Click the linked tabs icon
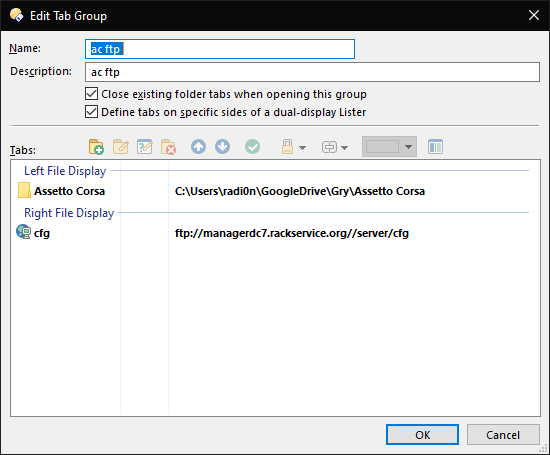This screenshot has height=455, width=550. point(329,147)
